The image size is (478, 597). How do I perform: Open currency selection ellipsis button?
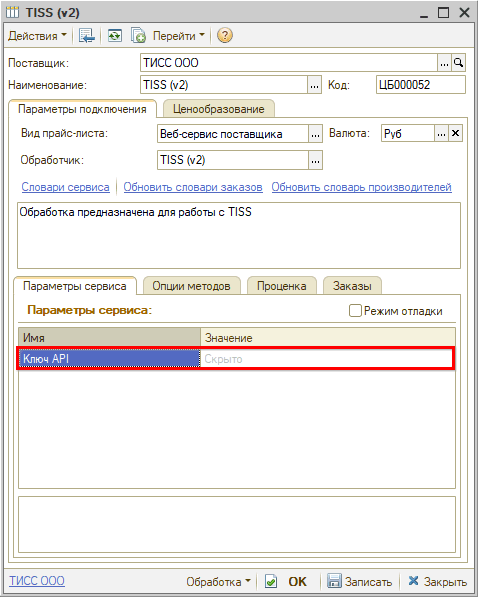coord(441,134)
